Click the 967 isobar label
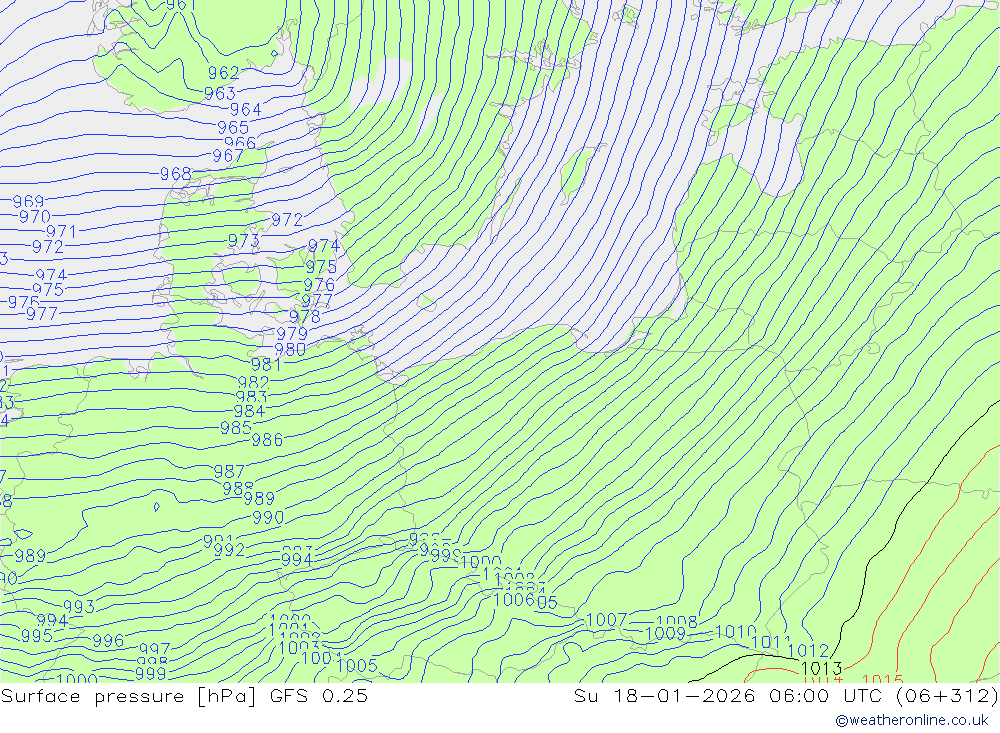 228,156
